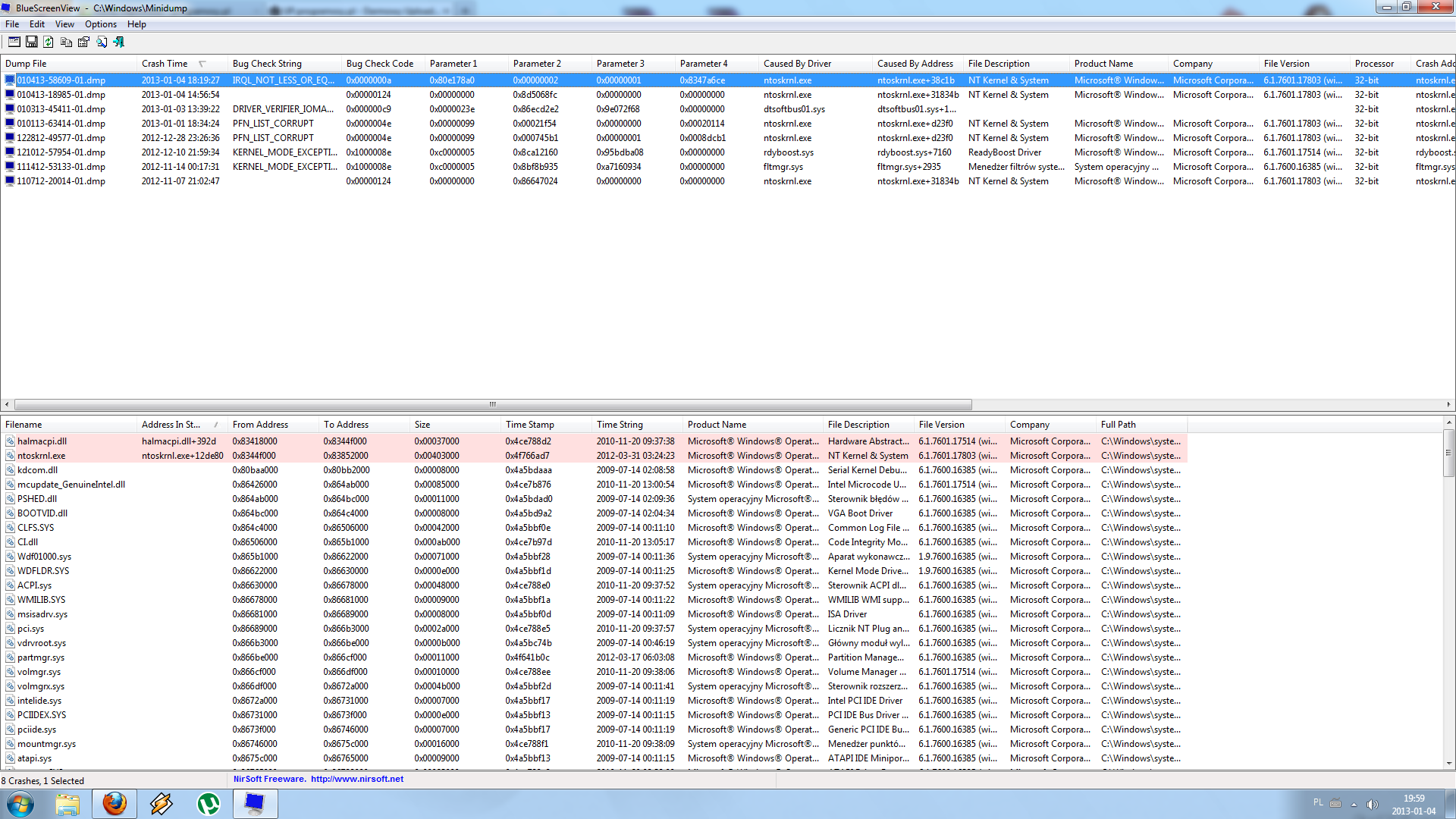Select the 122812-49577-01.dmp row
This screenshot has width=1456, height=819.
728,138
